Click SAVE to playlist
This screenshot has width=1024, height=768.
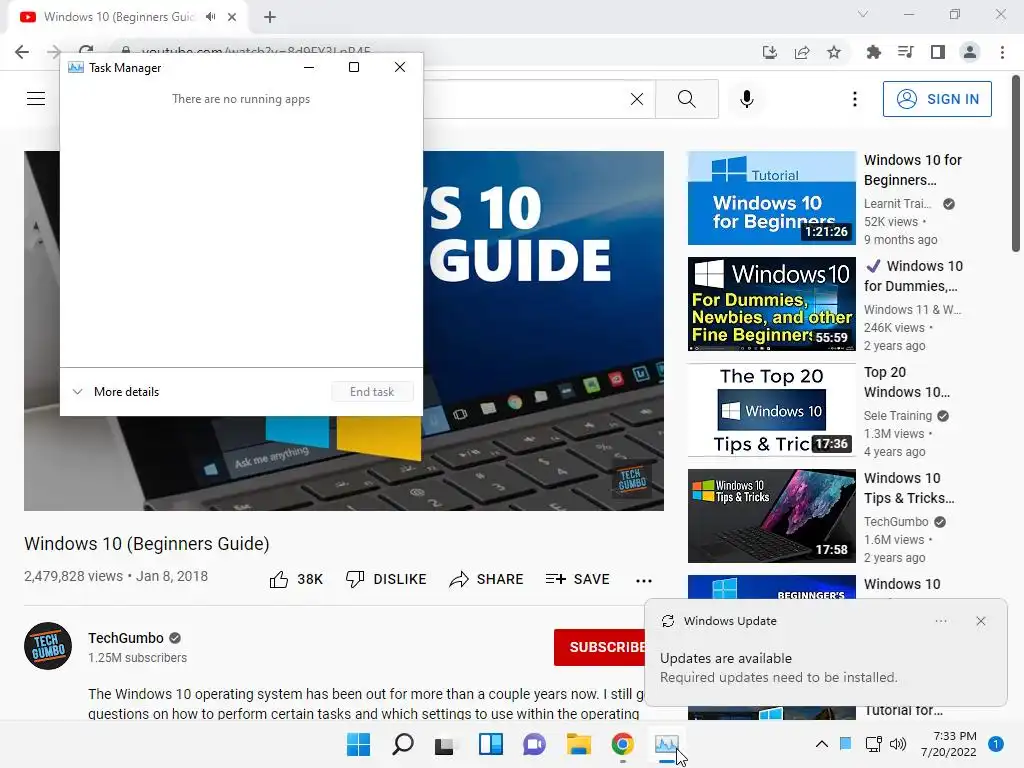coord(577,579)
